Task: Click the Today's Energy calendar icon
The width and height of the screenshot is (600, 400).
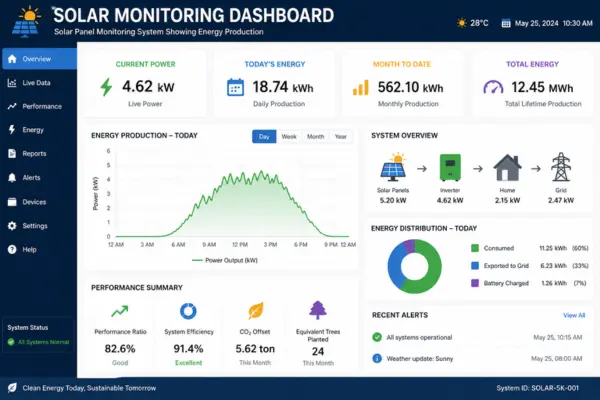Action: point(235,87)
